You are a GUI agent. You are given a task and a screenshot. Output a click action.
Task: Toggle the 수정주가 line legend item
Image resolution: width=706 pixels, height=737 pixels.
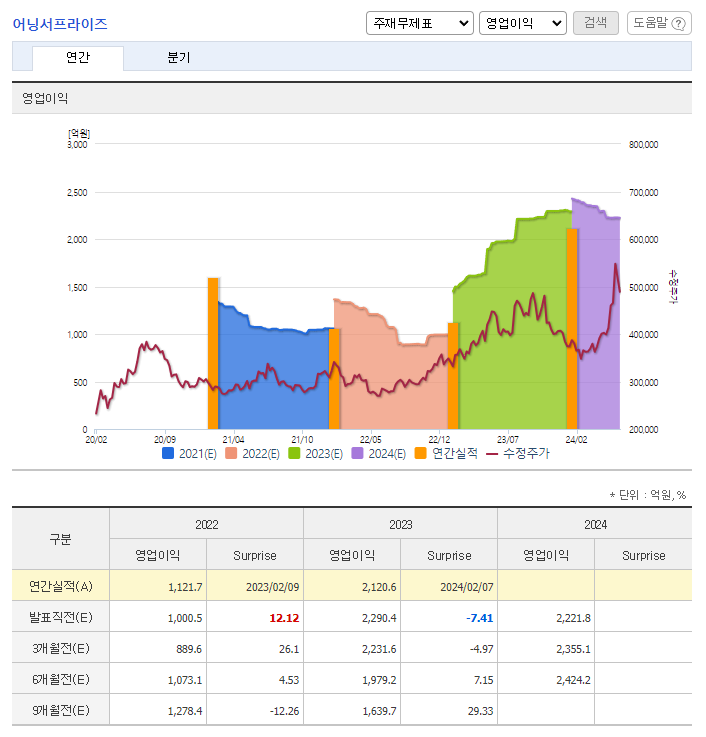coord(518,454)
